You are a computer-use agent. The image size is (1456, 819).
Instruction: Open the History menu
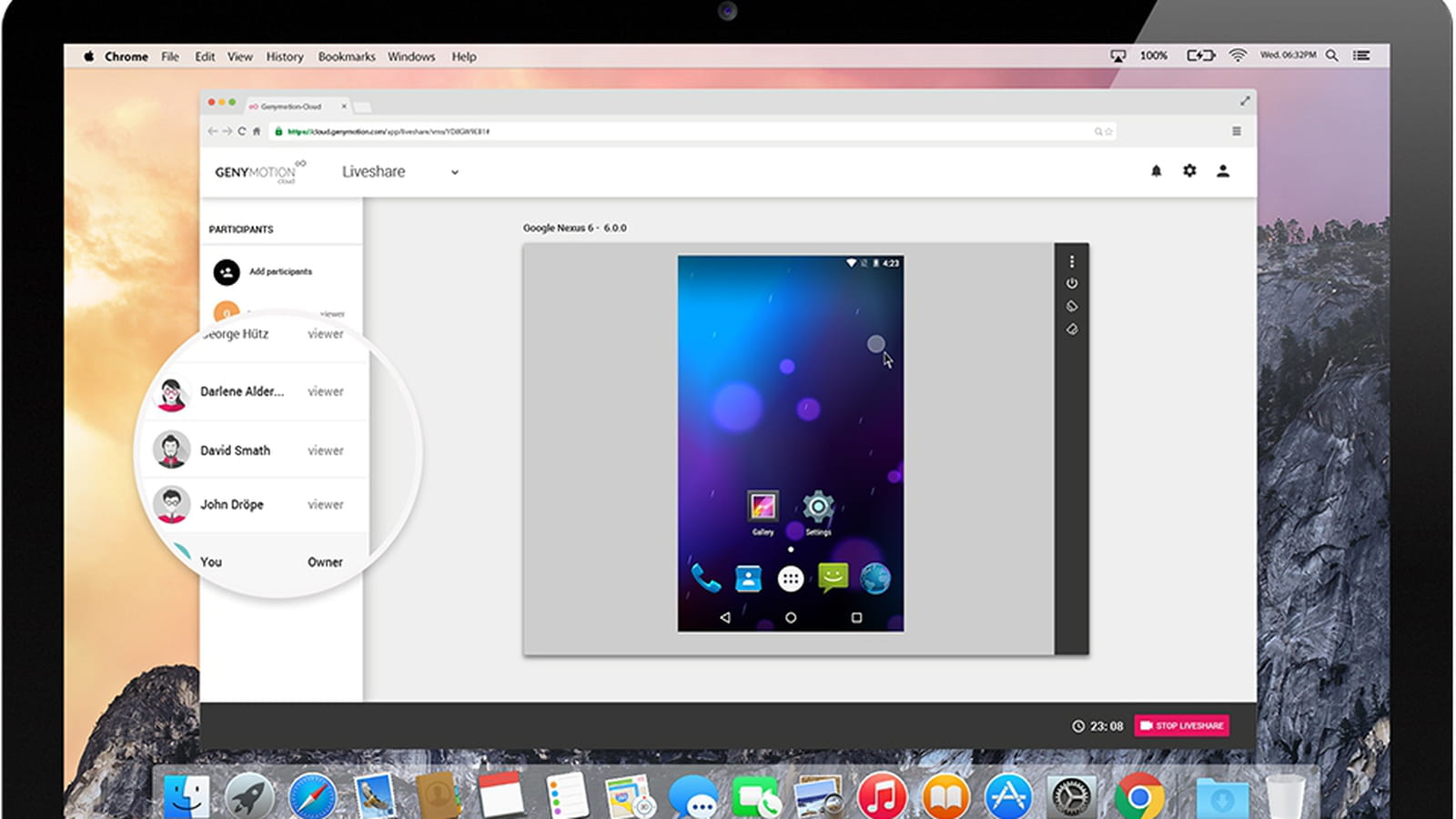[285, 56]
